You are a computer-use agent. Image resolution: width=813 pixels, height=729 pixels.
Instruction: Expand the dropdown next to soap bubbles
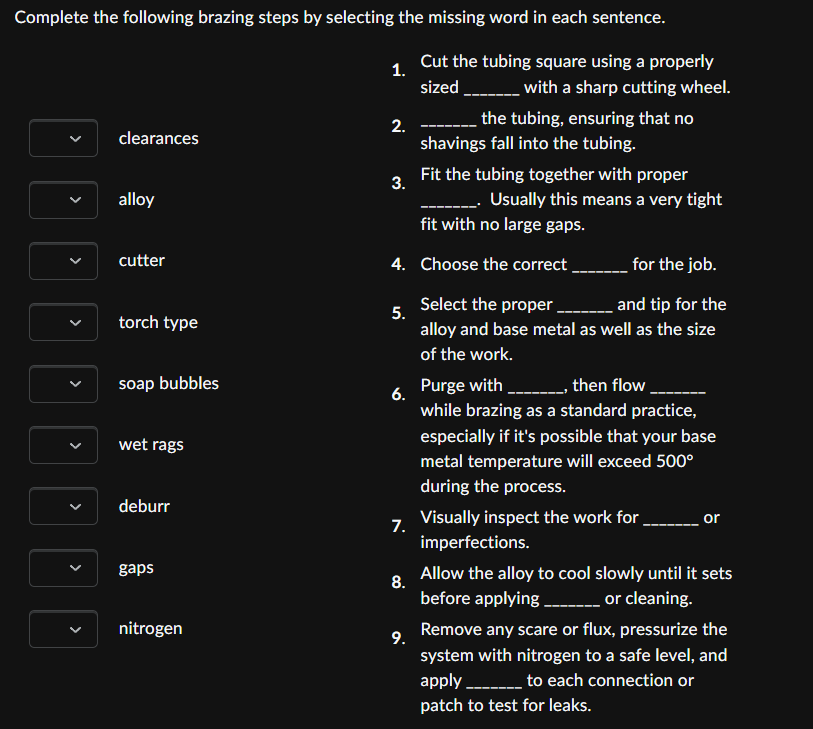tap(63, 384)
